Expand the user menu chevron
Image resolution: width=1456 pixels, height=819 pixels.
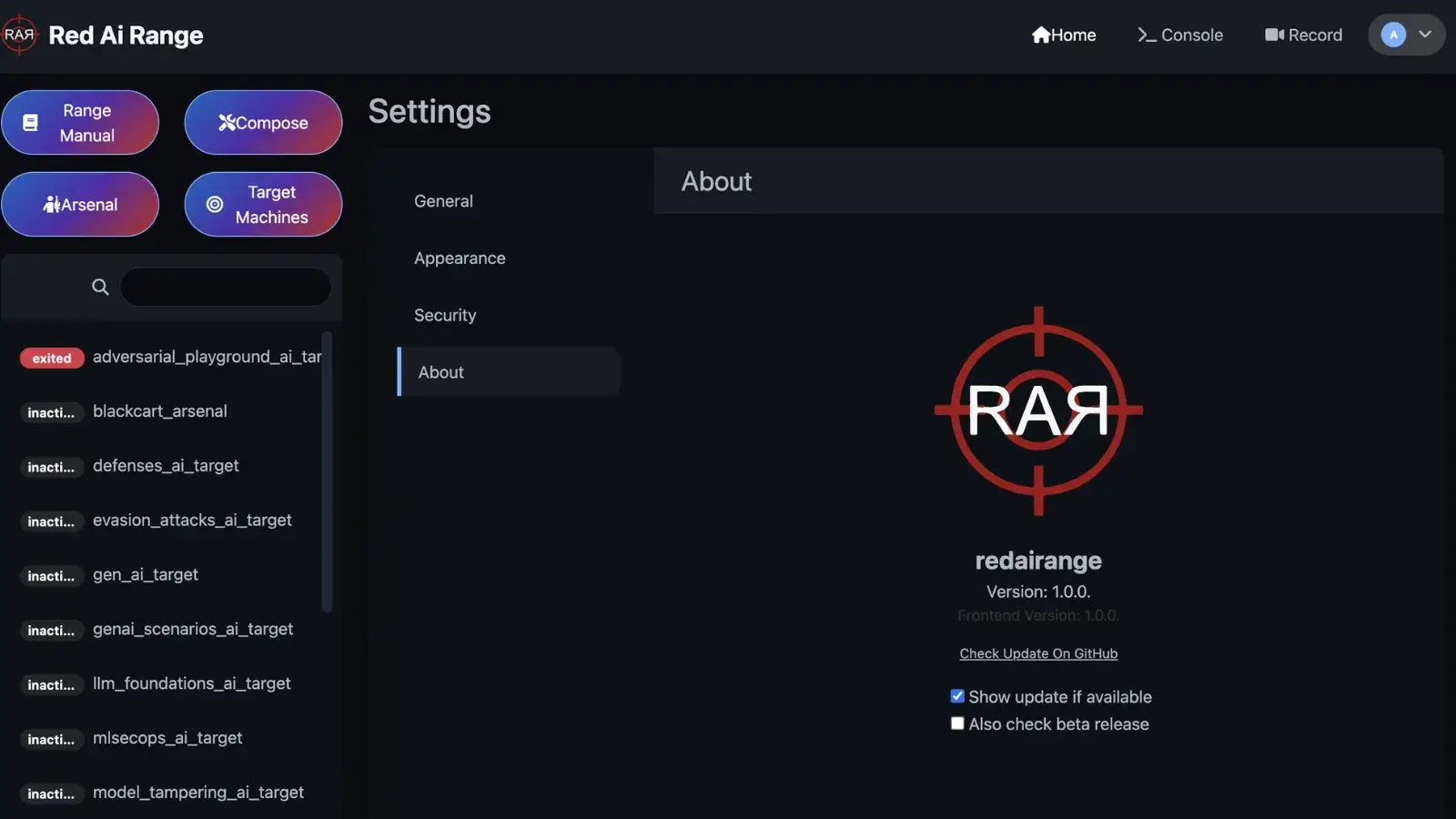1423,35
